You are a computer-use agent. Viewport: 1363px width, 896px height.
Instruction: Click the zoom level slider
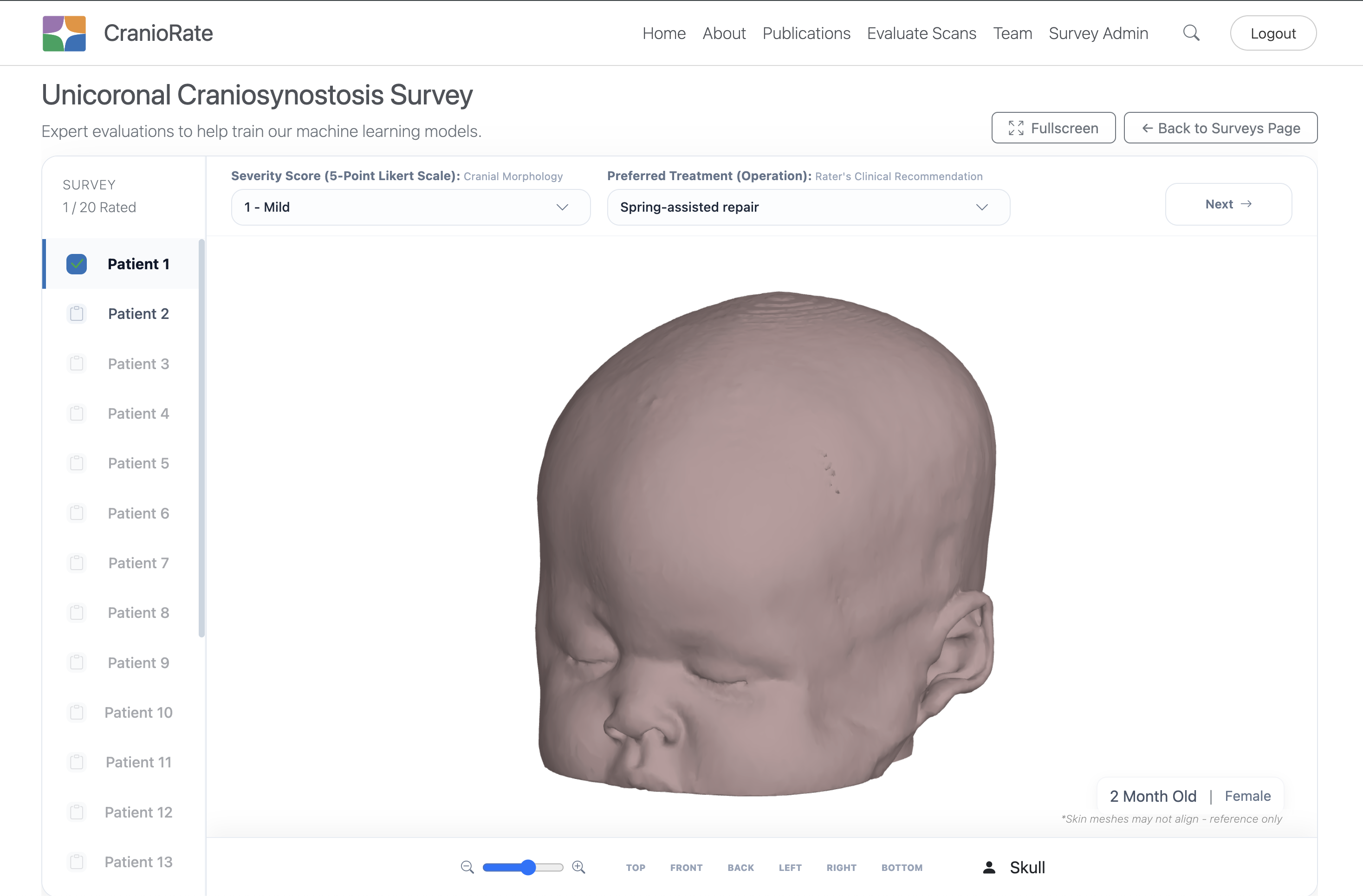point(523,867)
